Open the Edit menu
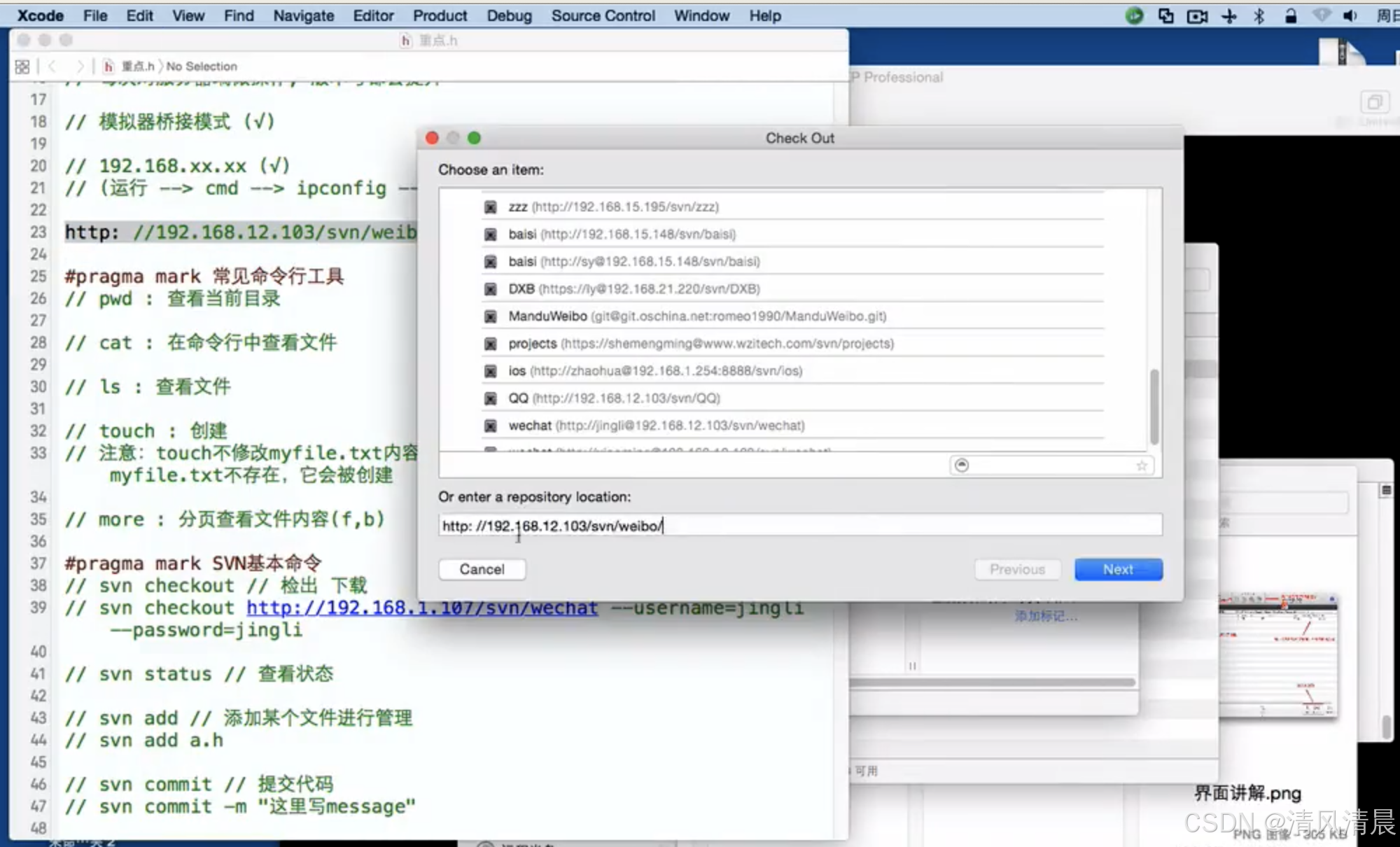The height and width of the screenshot is (847, 1400). (139, 15)
